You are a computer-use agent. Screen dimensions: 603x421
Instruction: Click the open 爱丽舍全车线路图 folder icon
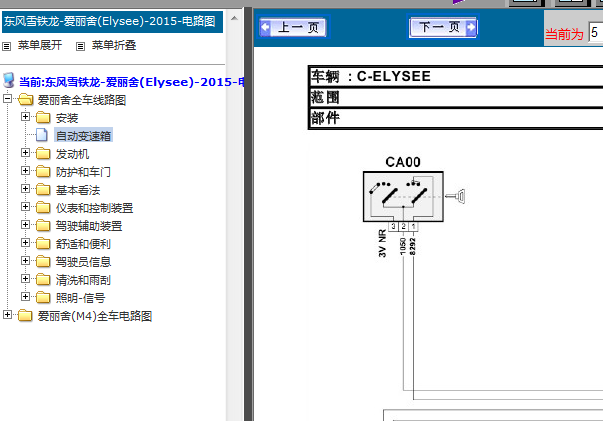(26, 100)
